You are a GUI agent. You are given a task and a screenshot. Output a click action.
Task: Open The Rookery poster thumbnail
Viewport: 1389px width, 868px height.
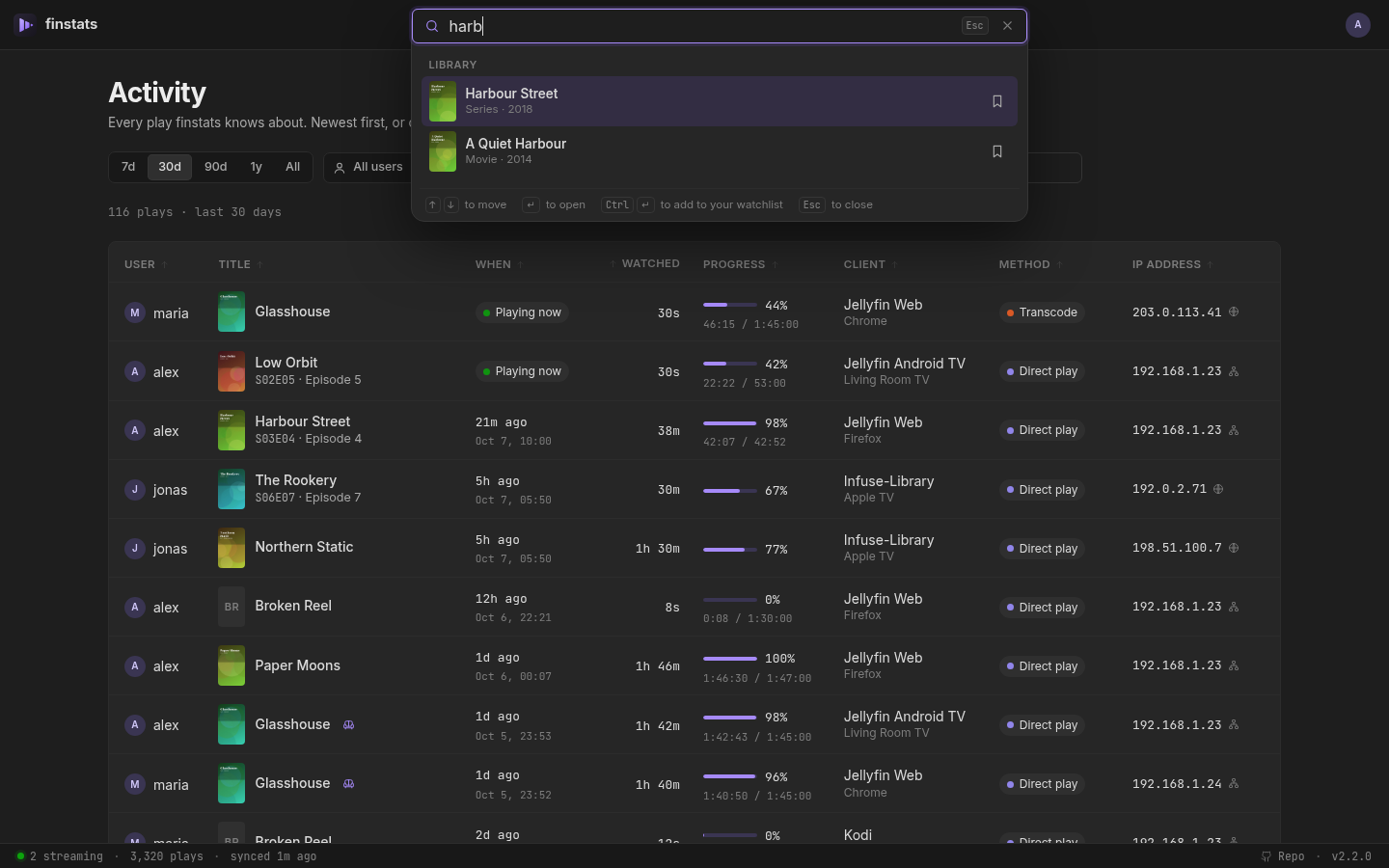click(231, 489)
